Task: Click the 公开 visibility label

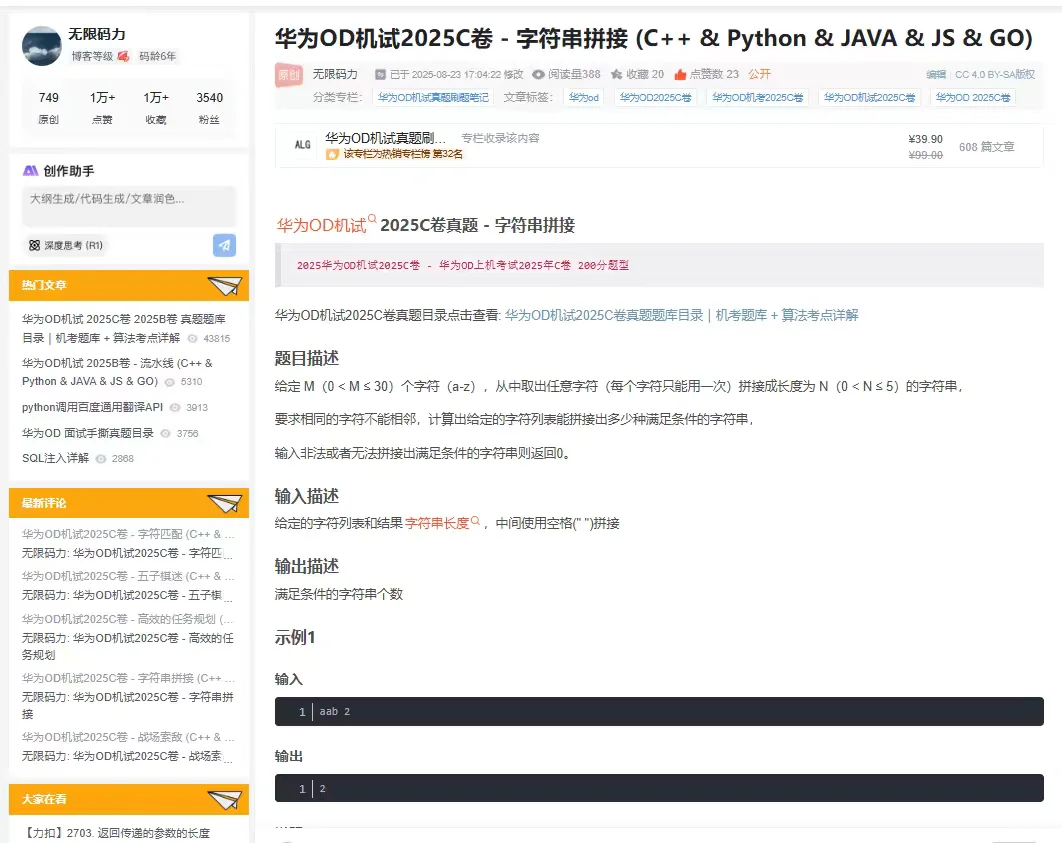Action: click(x=759, y=74)
